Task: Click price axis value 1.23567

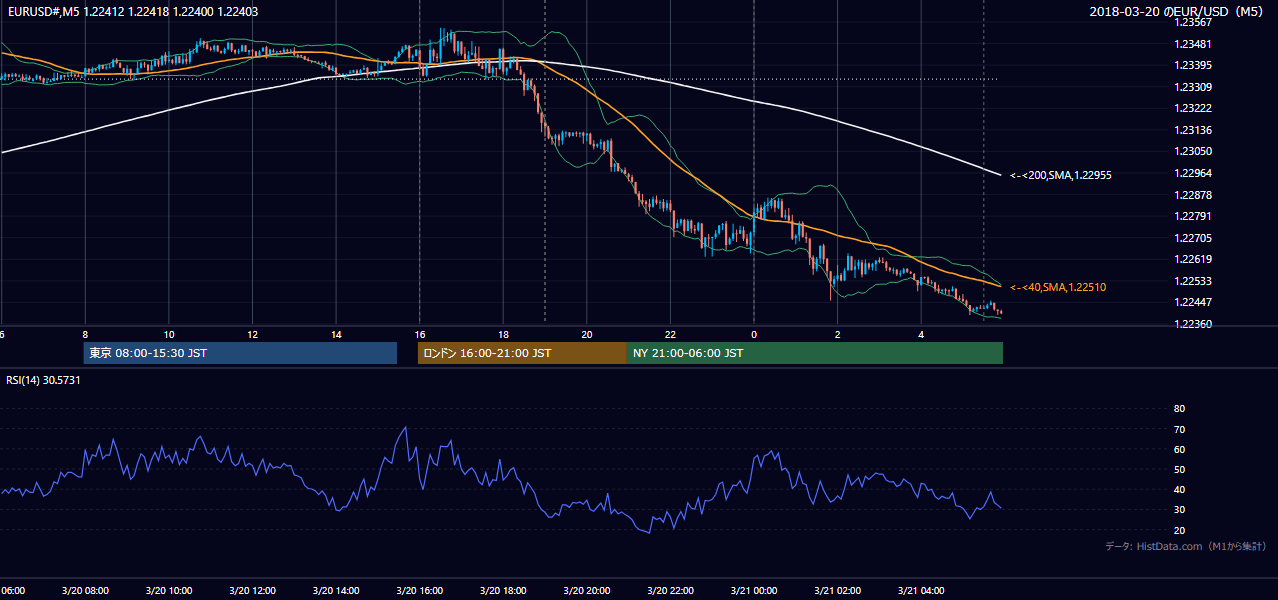Action: coord(1193,22)
